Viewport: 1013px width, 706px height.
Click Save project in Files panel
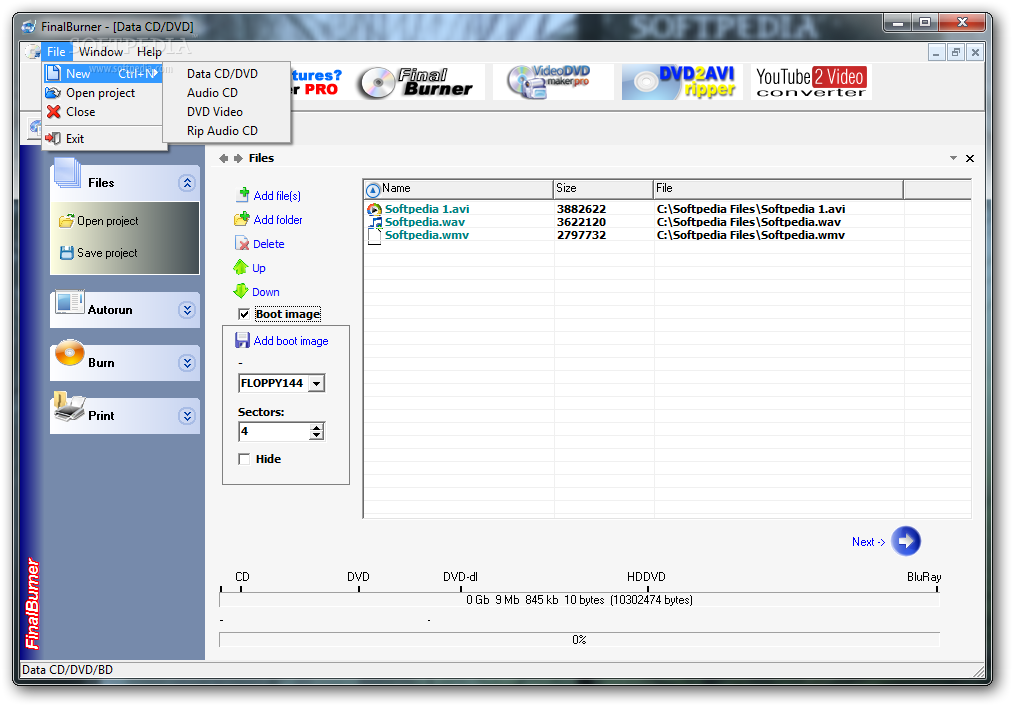click(107, 253)
